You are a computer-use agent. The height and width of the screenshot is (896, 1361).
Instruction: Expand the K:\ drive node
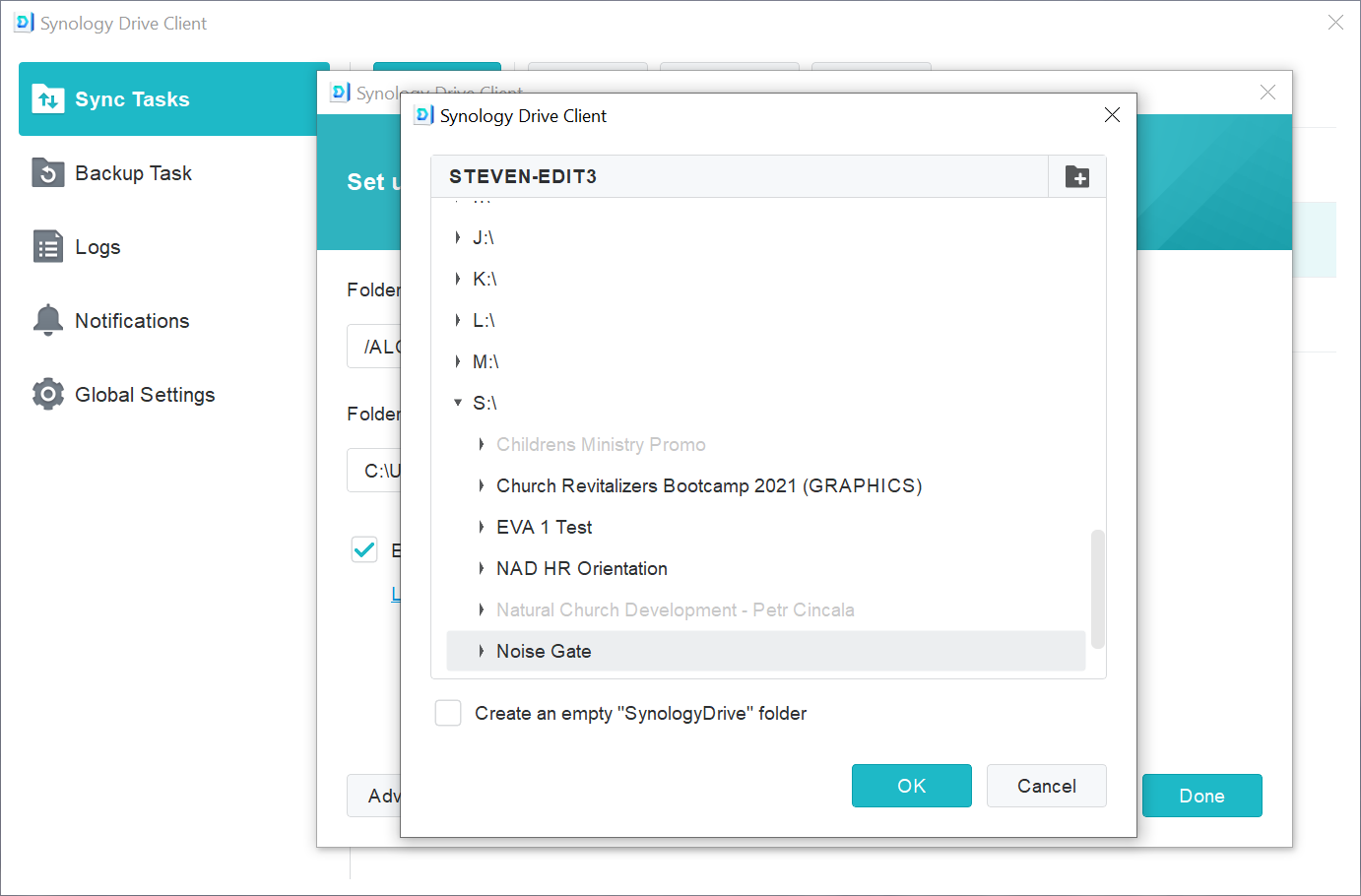coord(458,279)
